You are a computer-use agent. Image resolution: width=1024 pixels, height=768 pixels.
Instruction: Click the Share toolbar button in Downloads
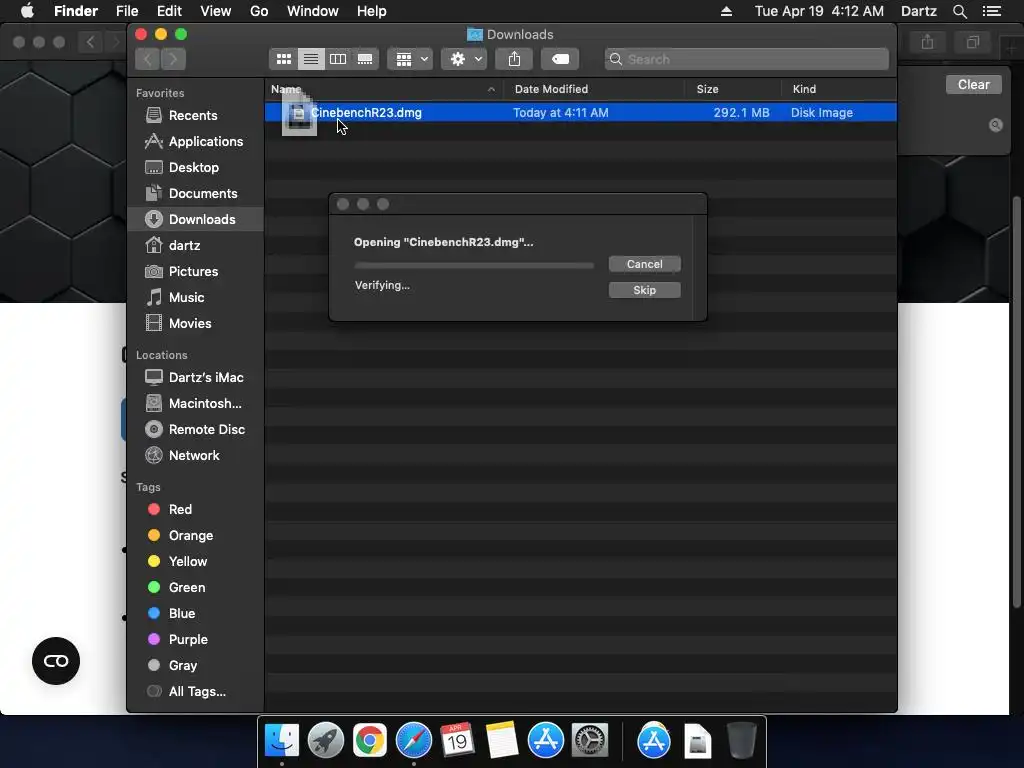click(x=515, y=59)
